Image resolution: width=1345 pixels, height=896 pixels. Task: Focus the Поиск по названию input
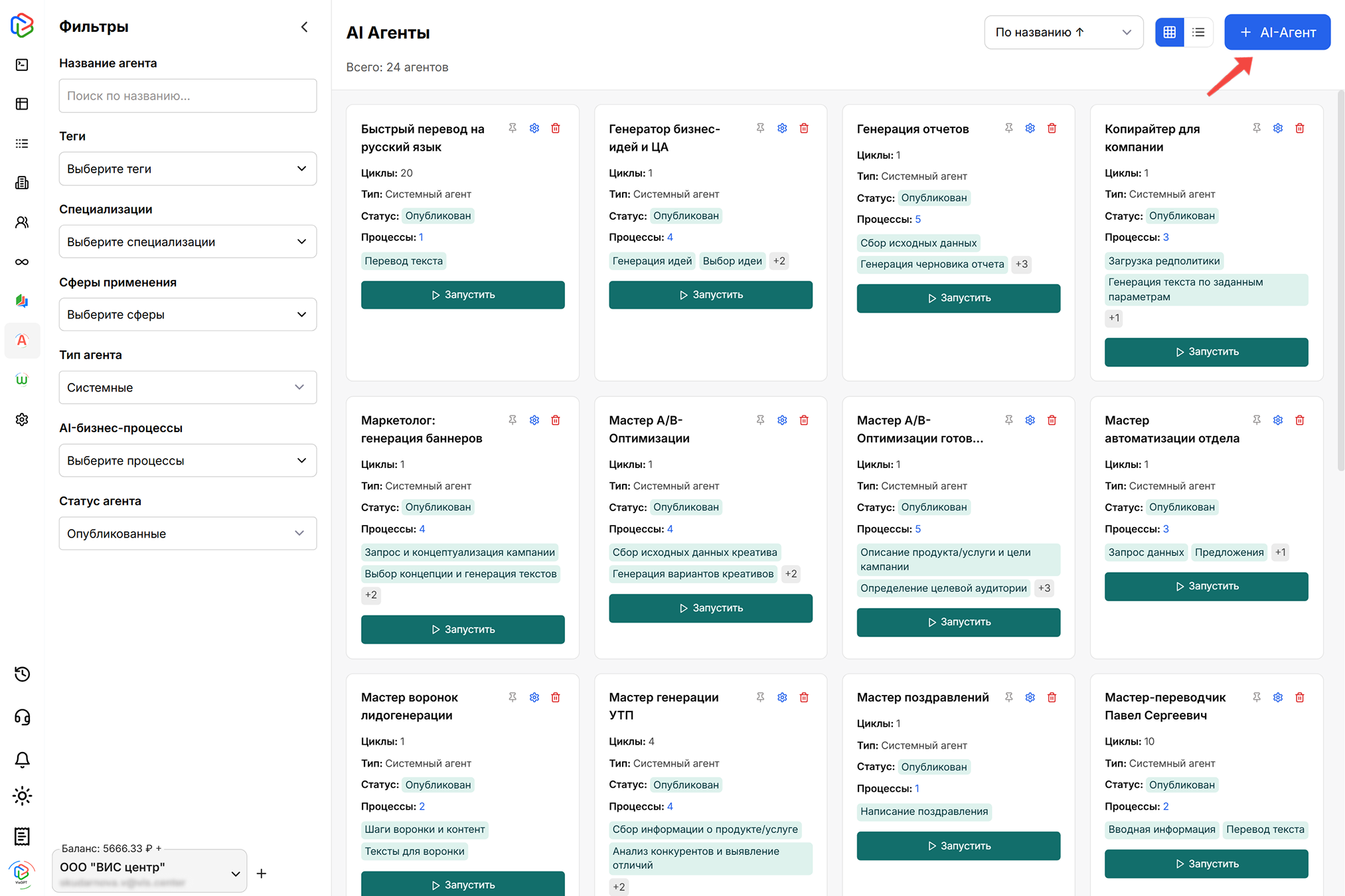(187, 96)
